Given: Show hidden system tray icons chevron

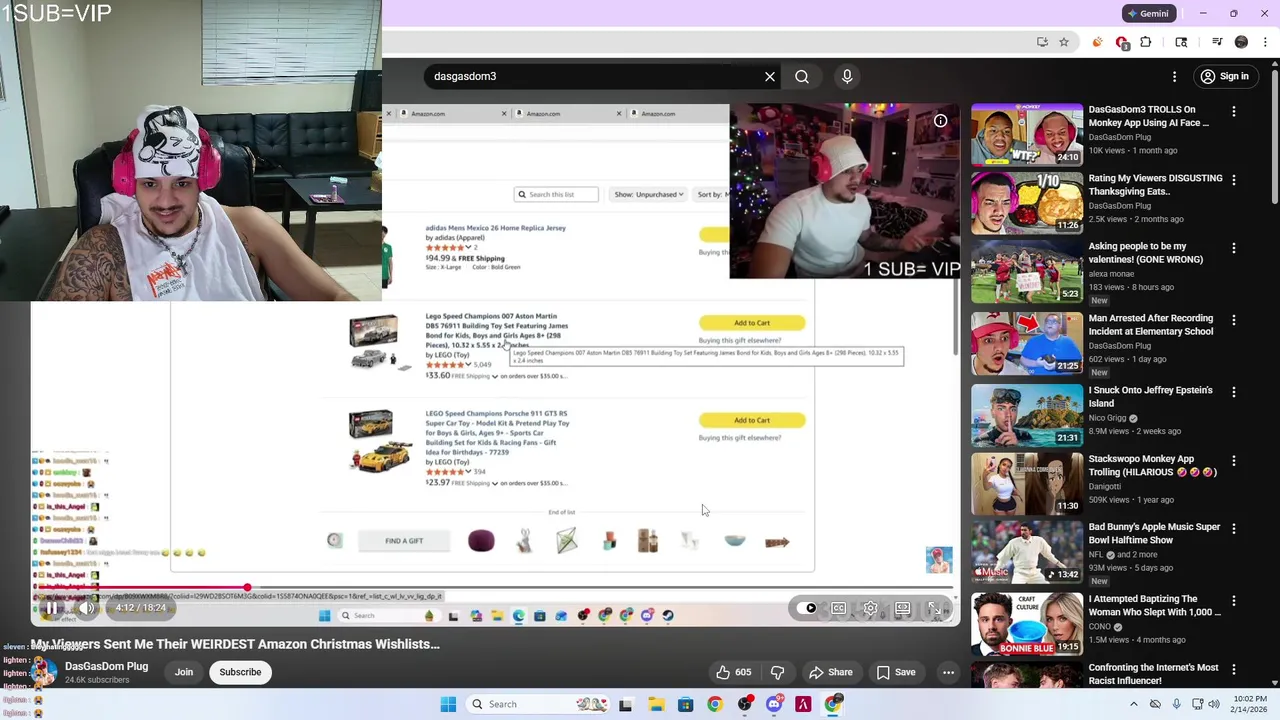Looking at the screenshot, I should 1133,704.
